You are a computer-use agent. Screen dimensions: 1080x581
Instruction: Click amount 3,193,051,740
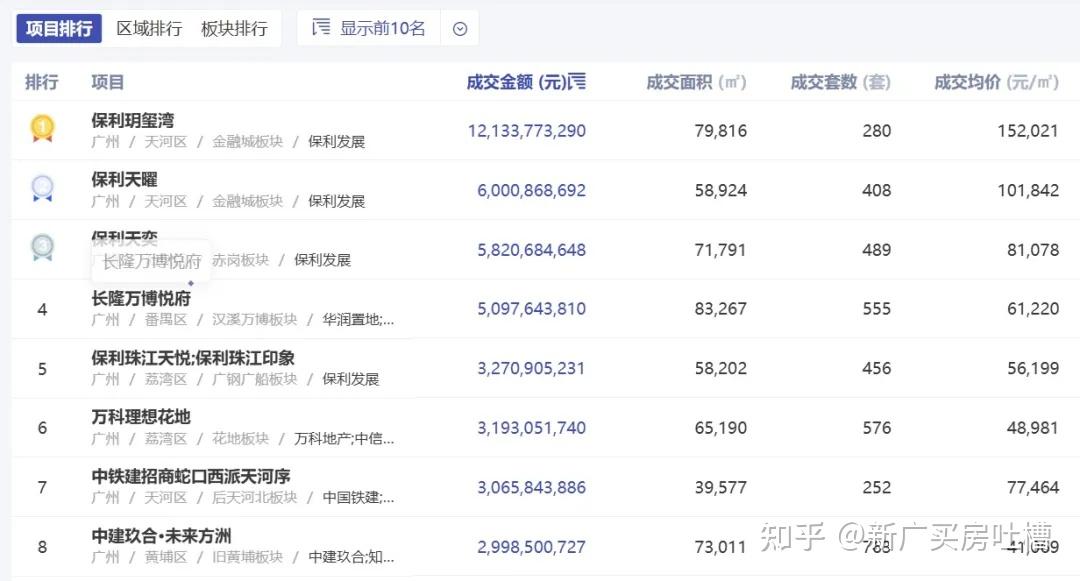click(x=532, y=427)
